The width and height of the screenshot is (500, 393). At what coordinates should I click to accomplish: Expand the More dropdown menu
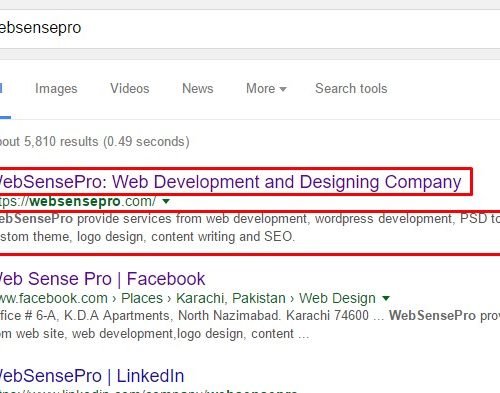click(x=266, y=89)
